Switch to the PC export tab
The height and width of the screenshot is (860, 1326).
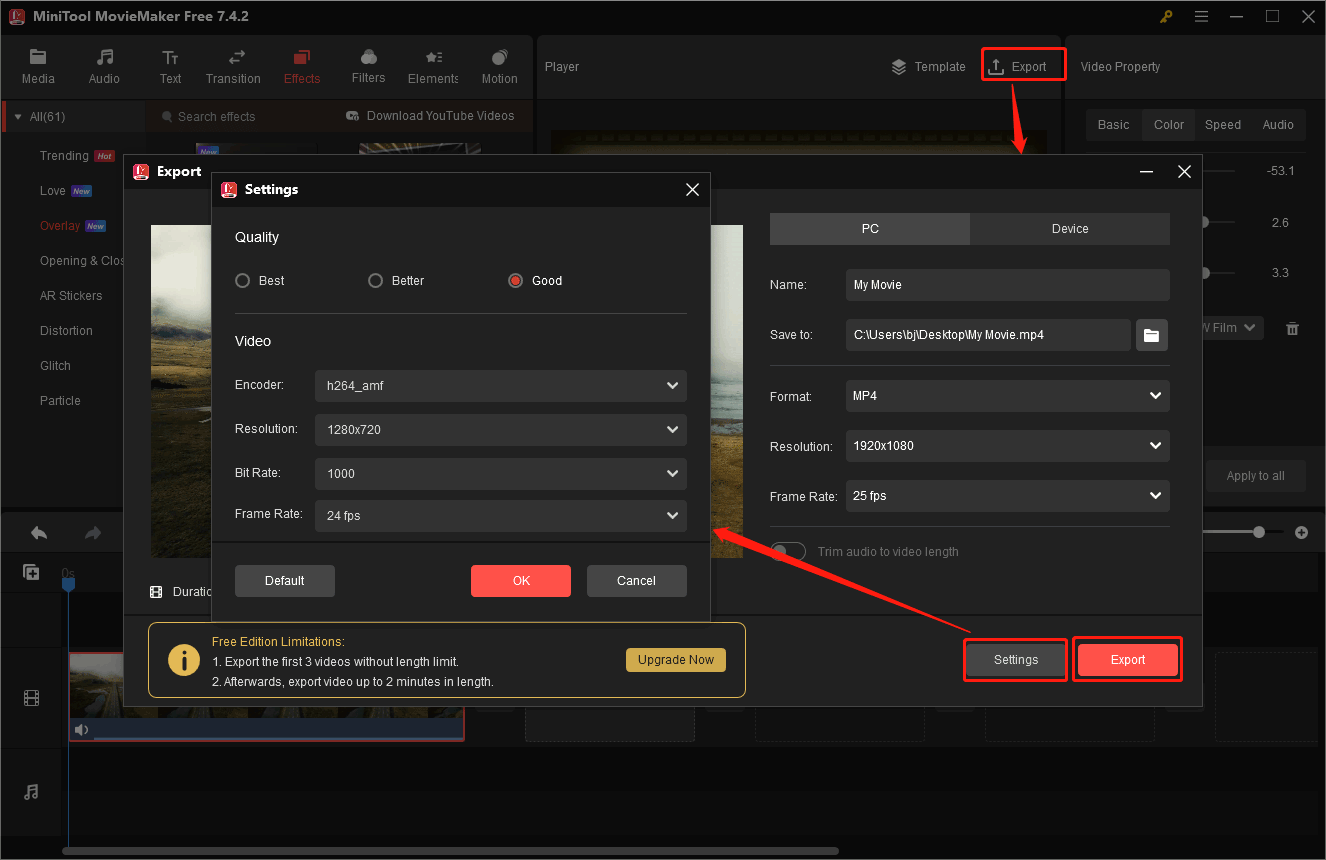[870, 229]
